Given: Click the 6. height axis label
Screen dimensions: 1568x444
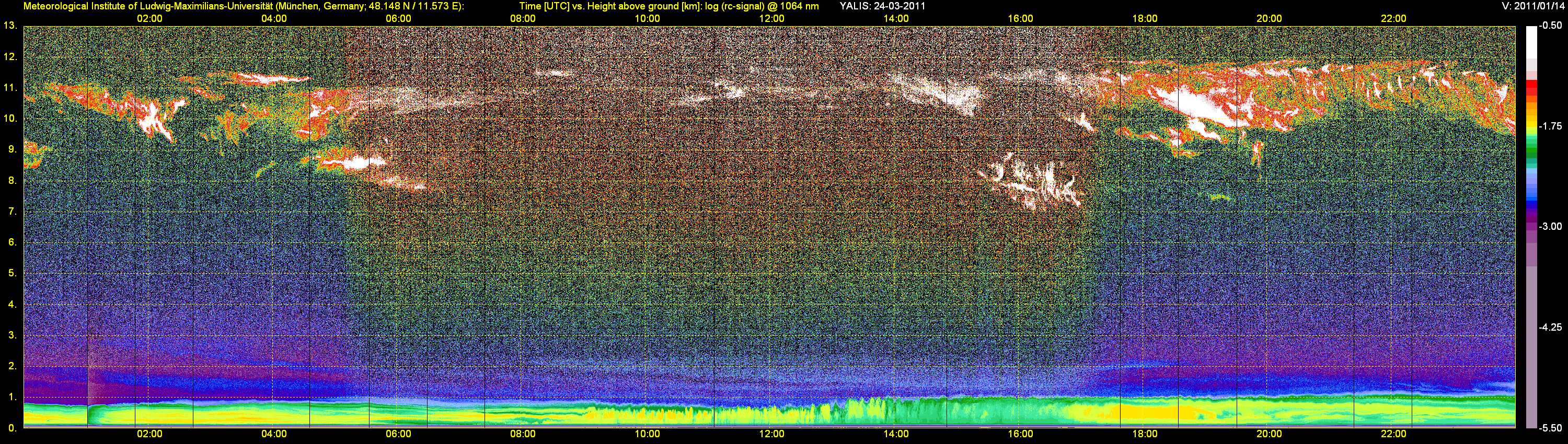Looking at the screenshot, I should click(12, 243).
